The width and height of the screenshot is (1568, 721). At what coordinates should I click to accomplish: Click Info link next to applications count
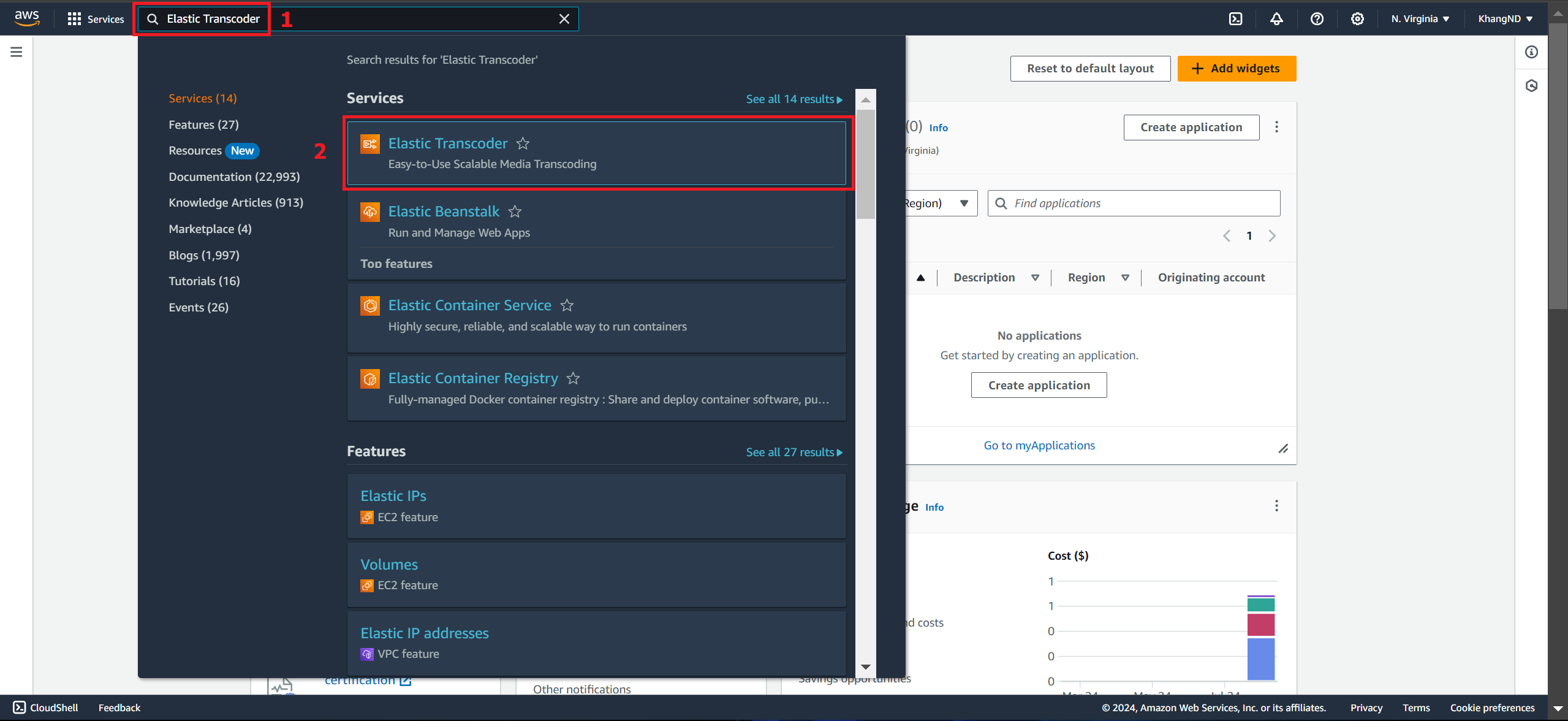[x=938, y=128]
